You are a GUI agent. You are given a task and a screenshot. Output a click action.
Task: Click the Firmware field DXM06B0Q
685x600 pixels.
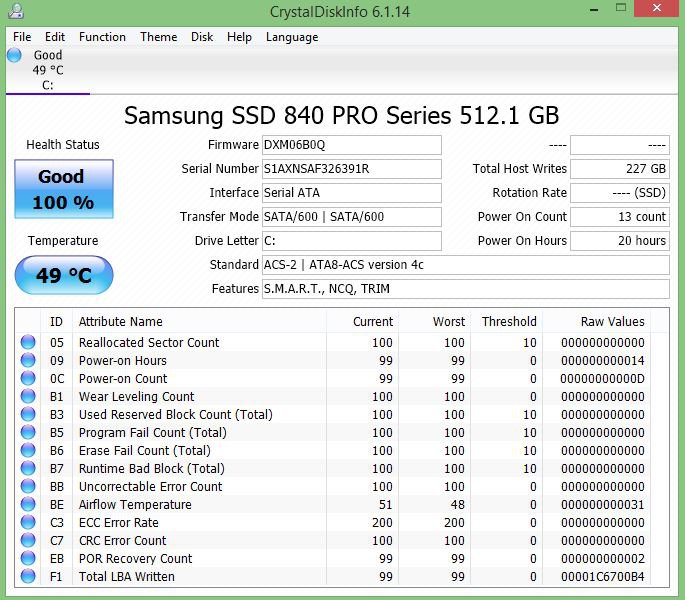point(352,145)
